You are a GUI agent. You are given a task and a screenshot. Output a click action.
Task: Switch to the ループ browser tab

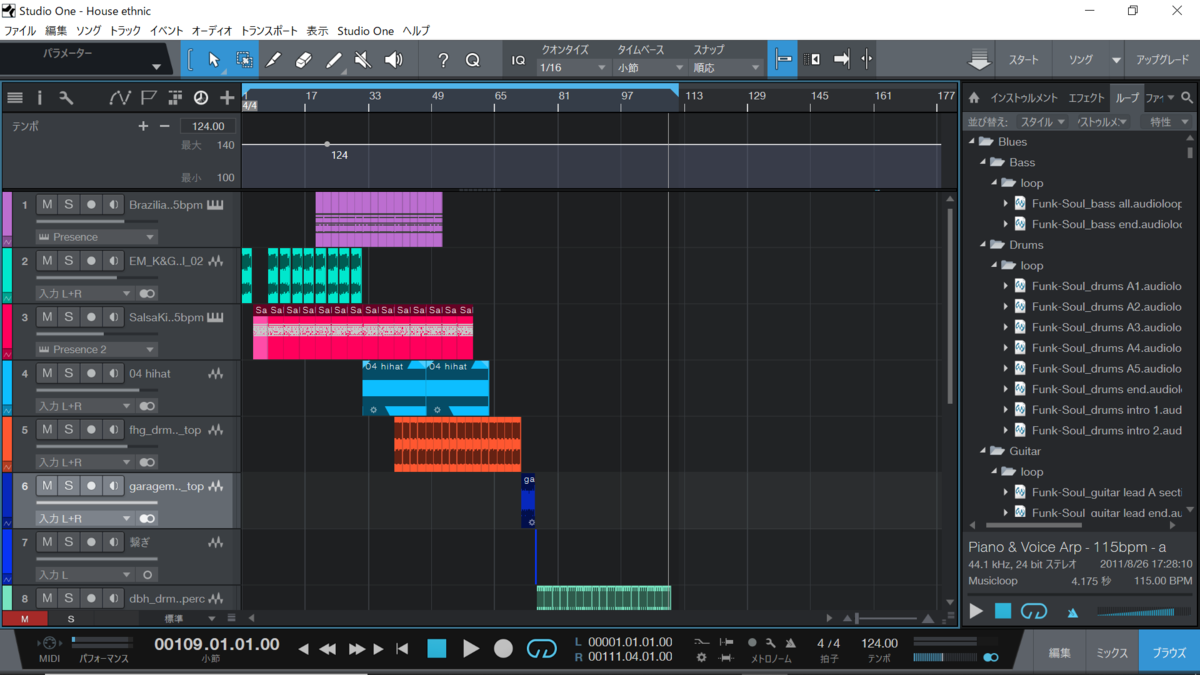[x=1127, y=98]
